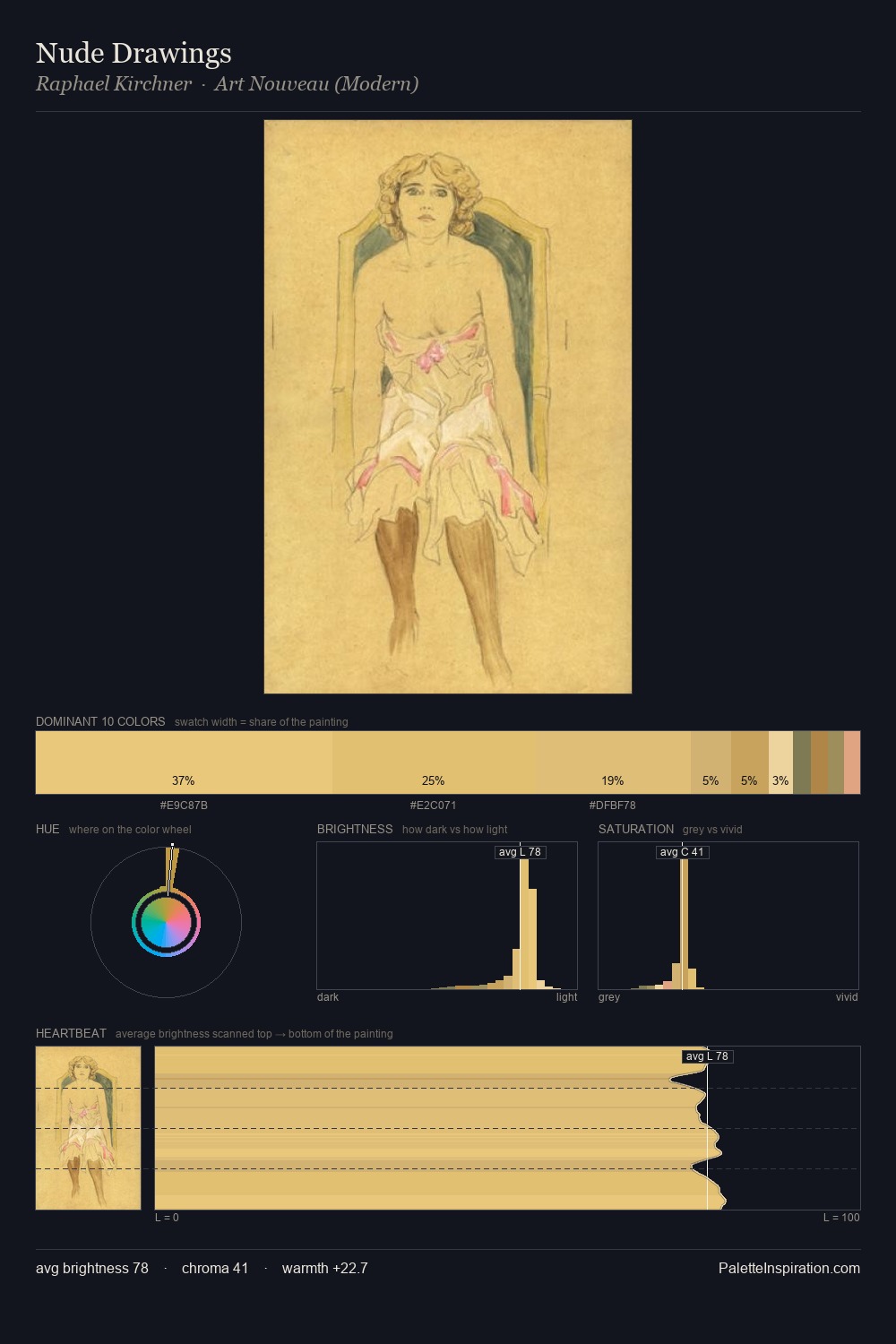Click the small heartbeat painting thumbnail

88,1128
